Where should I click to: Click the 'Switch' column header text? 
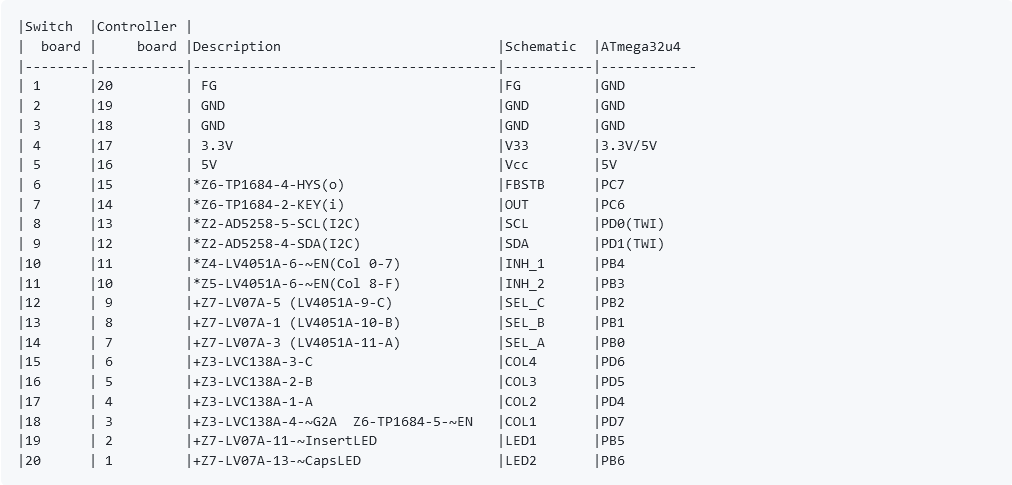click(49, 26)
